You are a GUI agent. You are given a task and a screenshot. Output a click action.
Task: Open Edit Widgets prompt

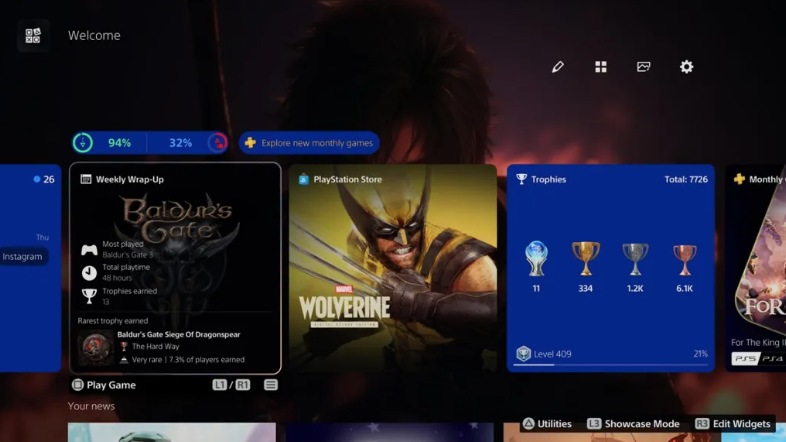click(733, 424)
